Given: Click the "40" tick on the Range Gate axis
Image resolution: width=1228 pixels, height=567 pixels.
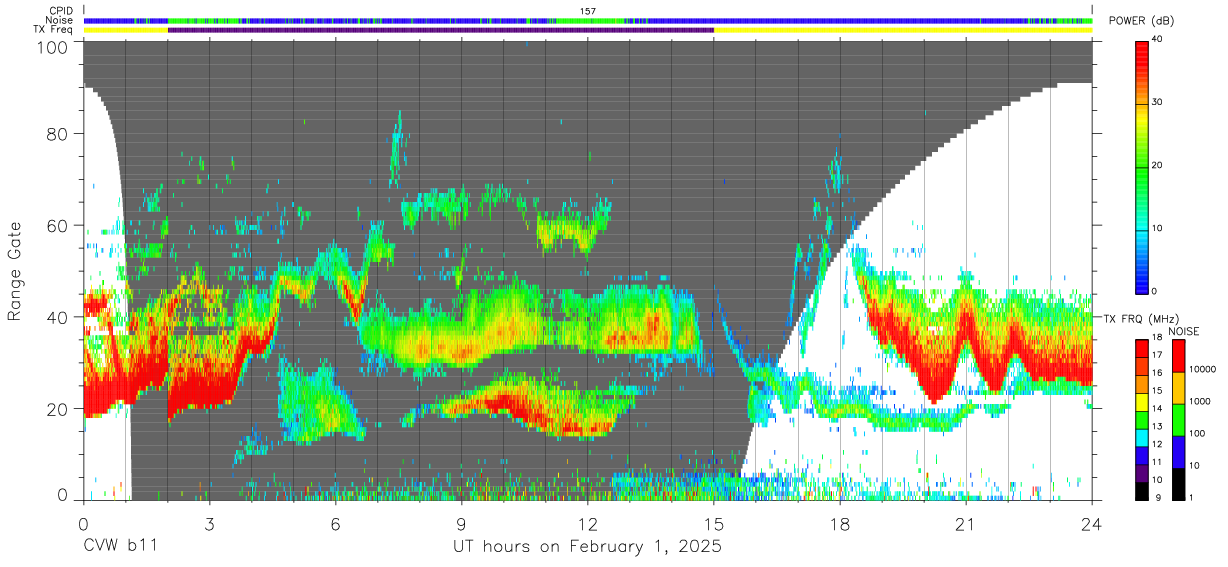Looking at the screenshot, I should (x=56, y=317).
